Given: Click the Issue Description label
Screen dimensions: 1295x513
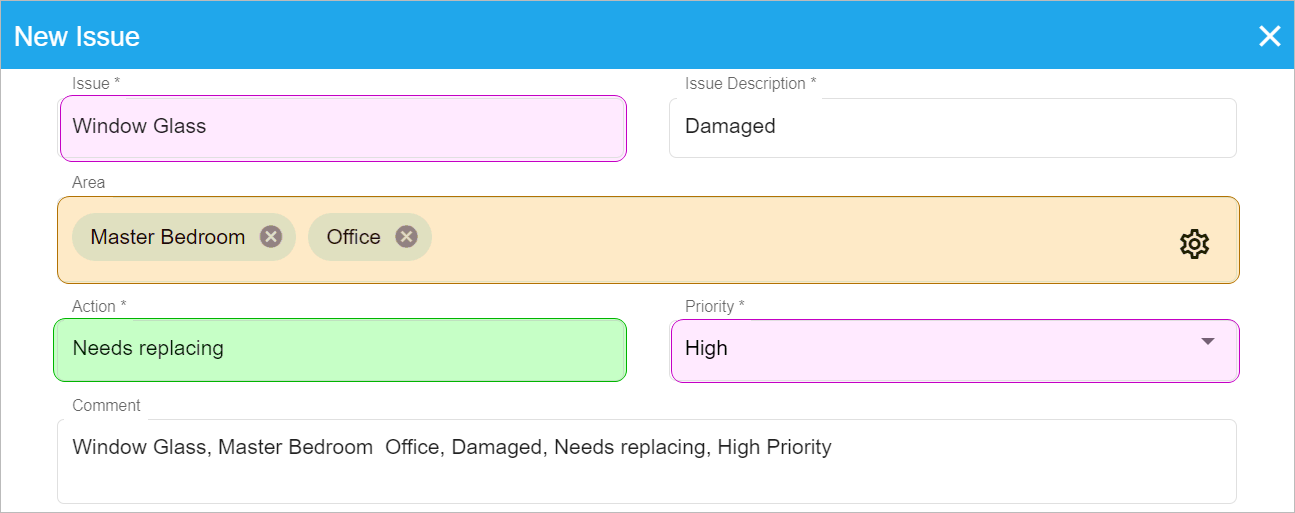Looking at the screenshot, I should coord(750,84).
